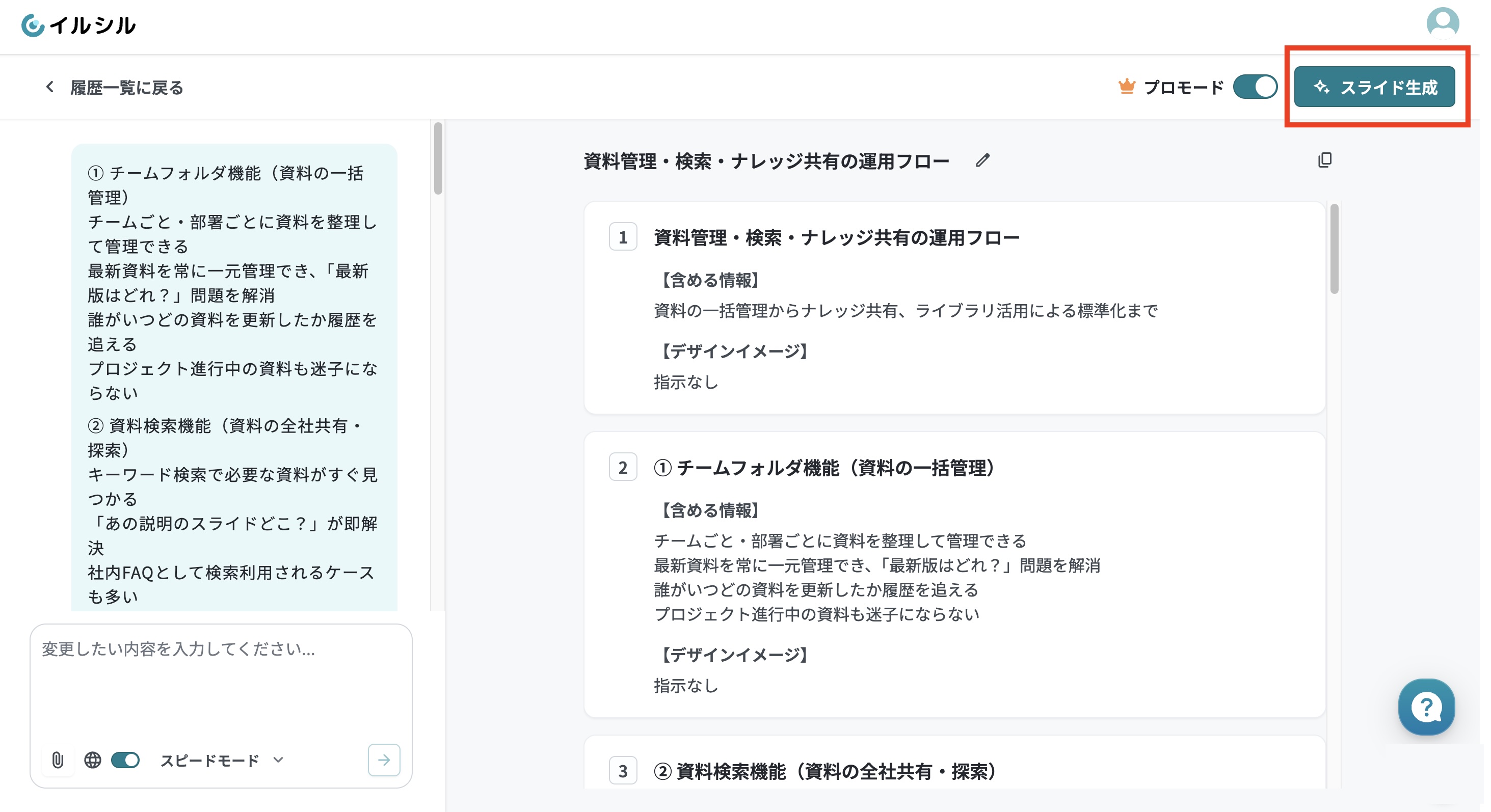
Task: Attach a file with paperclip icon
Action: (x=57, y=760)
